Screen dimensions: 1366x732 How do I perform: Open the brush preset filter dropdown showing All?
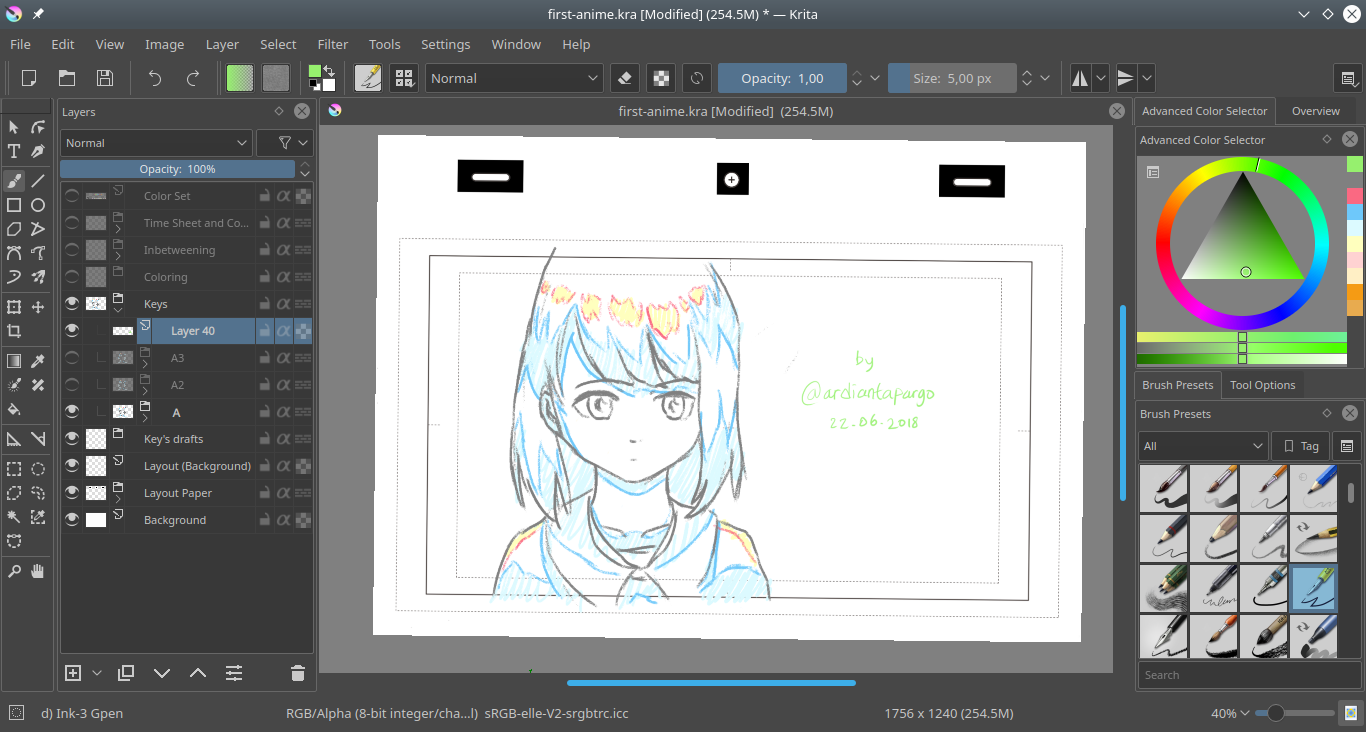(x=1202, y=445)
